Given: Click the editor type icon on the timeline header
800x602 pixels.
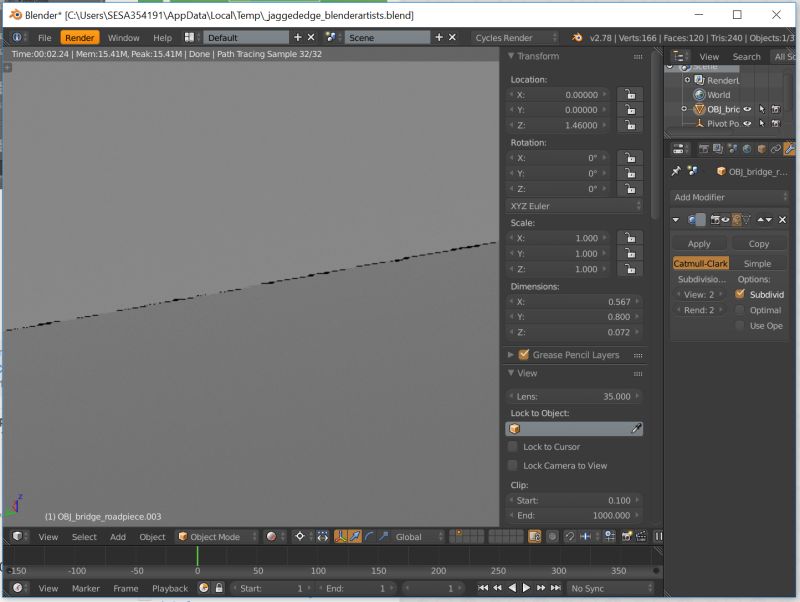Looking at the screenshot, I should pos(18,588).
